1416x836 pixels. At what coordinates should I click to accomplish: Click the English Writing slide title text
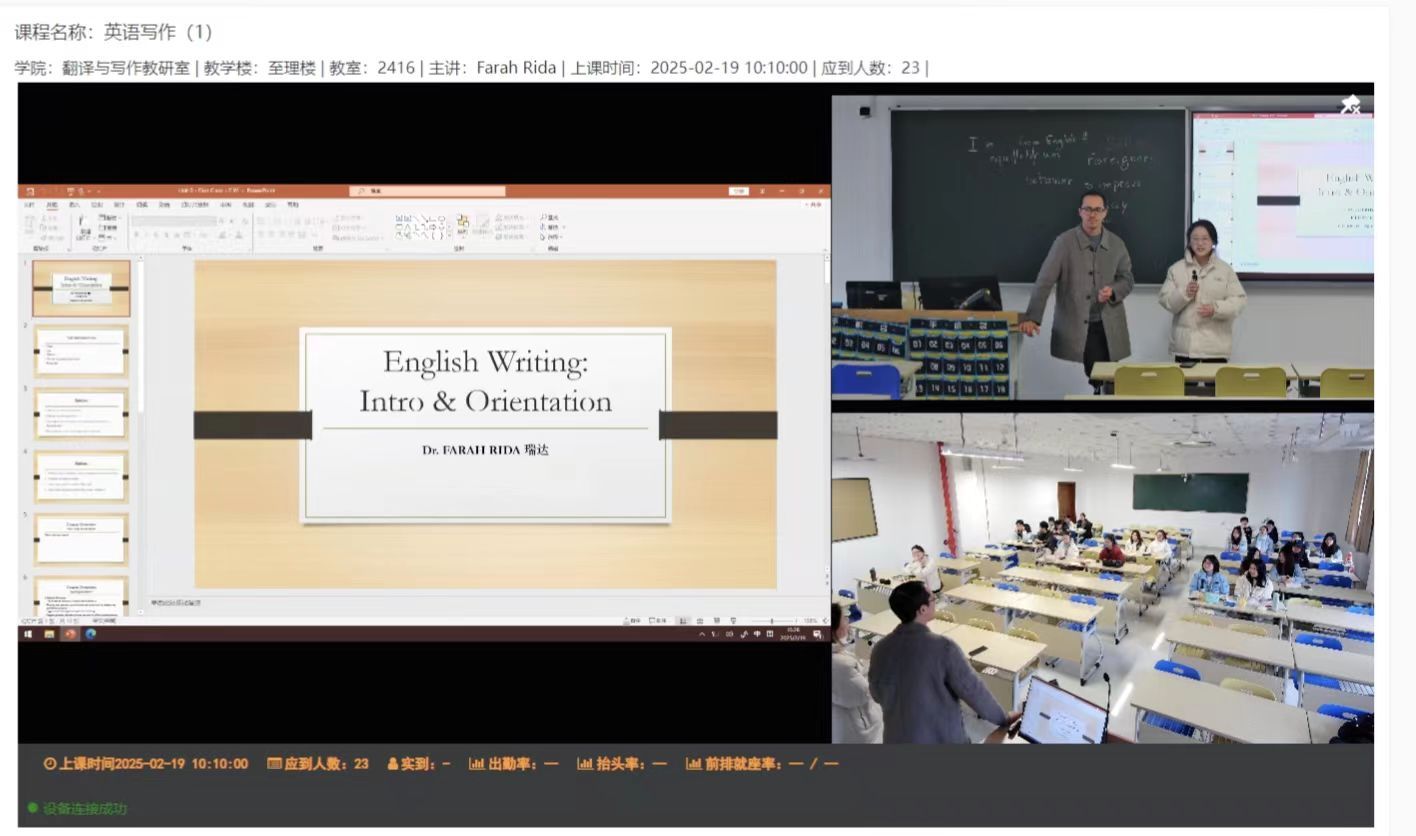click(x=485, y=361)
